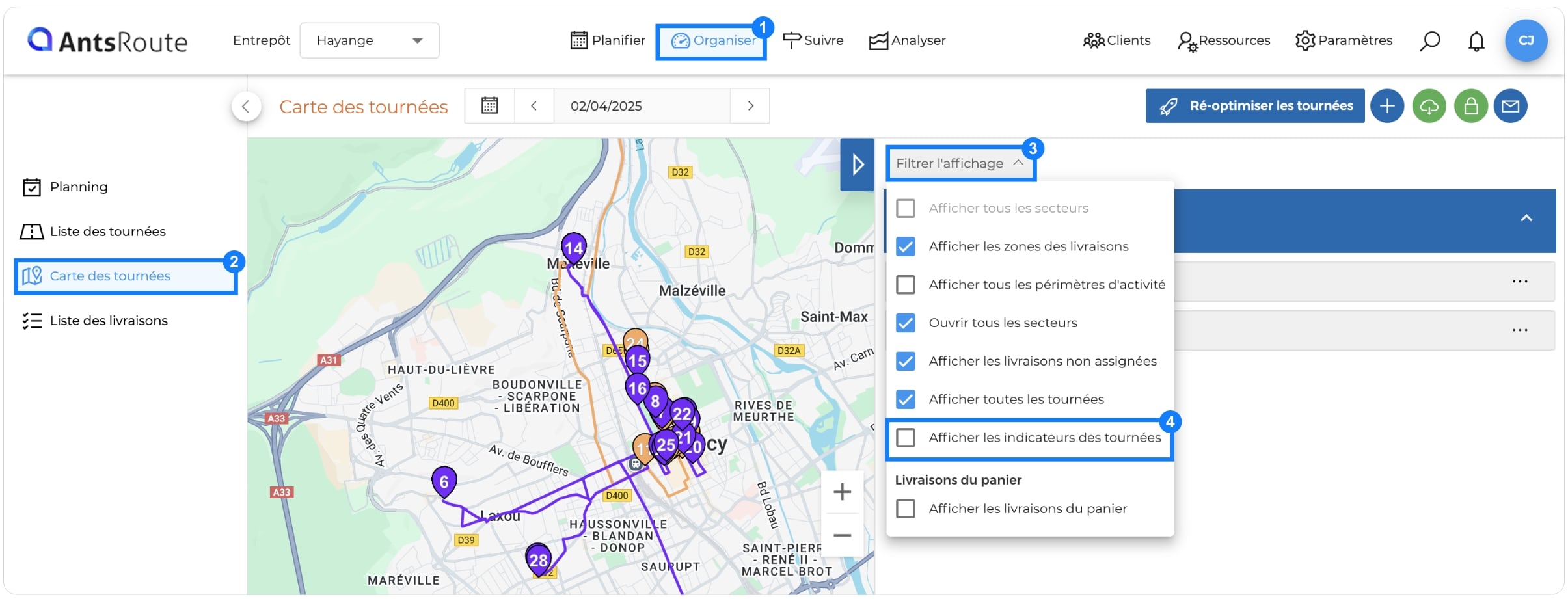The image size is (1568, 599).
Task: Open Paramètres settings
Action: (x=1344, y=40)
